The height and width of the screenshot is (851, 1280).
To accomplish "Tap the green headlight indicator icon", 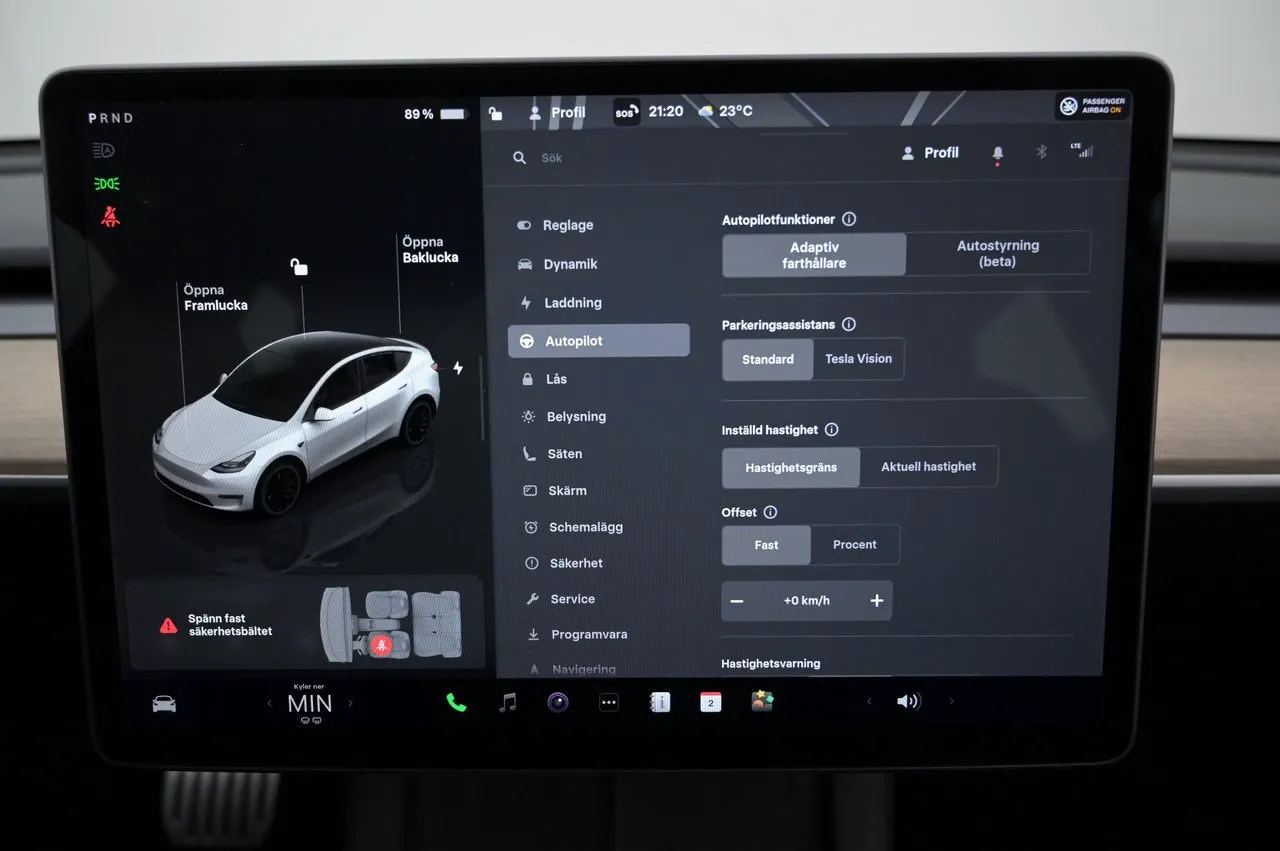I will pos(105,184).
